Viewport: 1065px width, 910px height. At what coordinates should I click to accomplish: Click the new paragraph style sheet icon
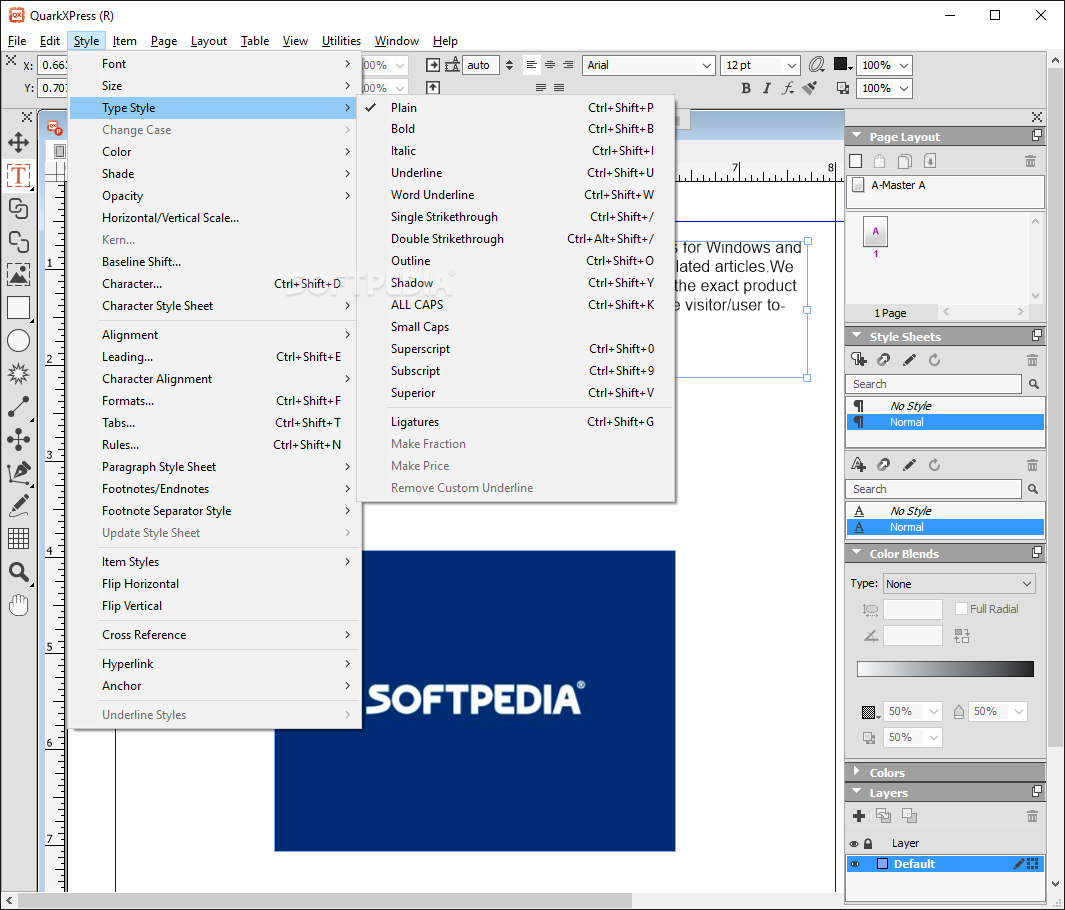click(x=859, y=360)
